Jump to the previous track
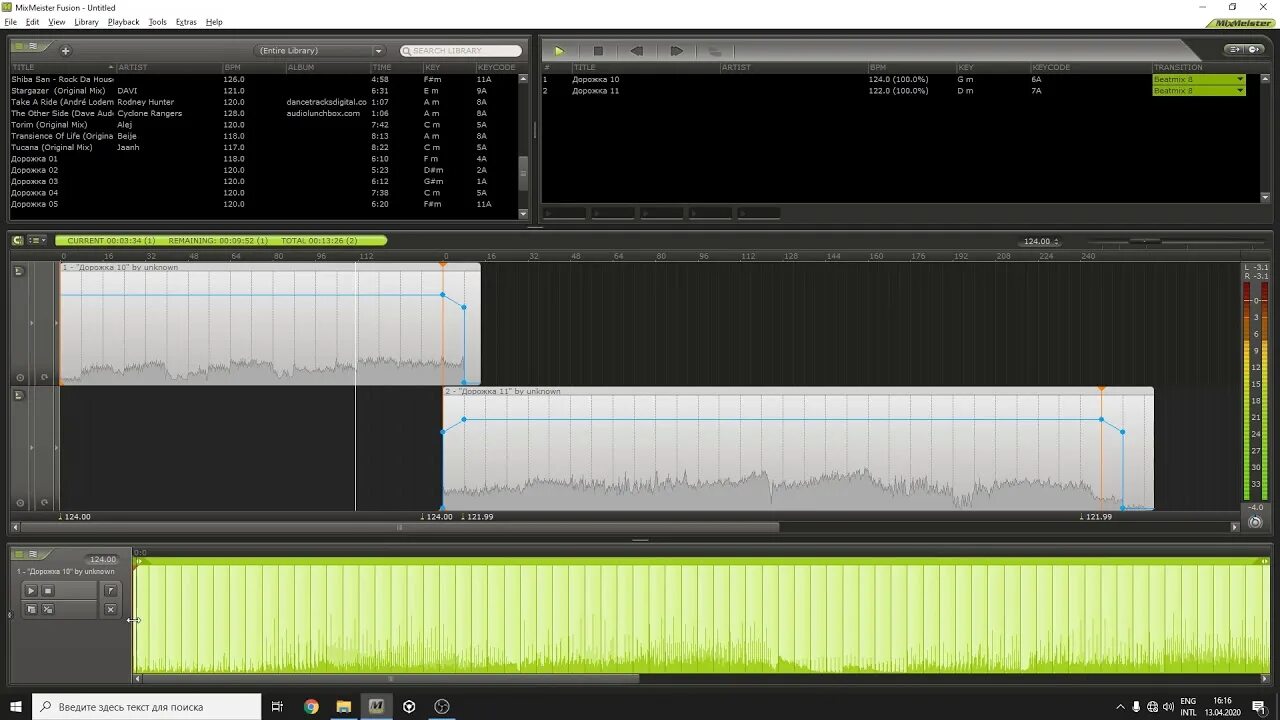Viewport: 1280px width, 720px height. pyautogui.click(x=637, y=50)
